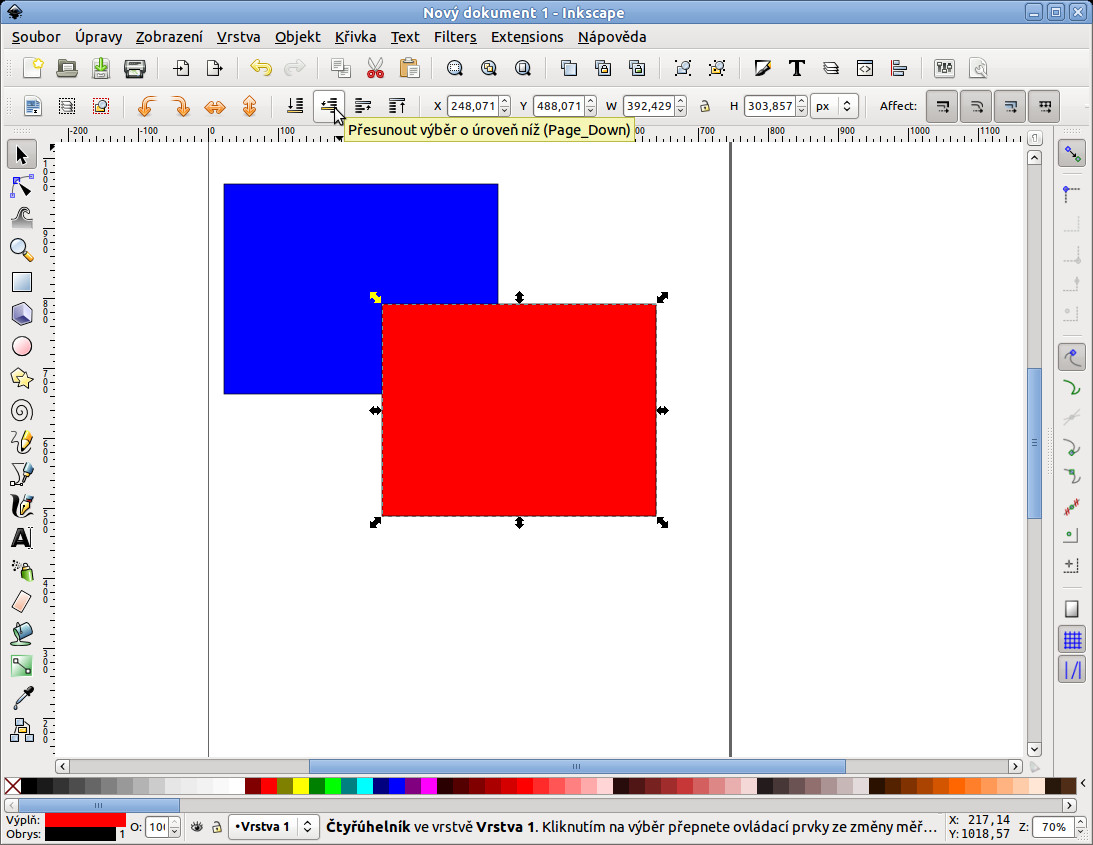This screenshot has width=1093, height=845.
Task: Toggle Affect gradients transform
Action: click(1010, 106)
